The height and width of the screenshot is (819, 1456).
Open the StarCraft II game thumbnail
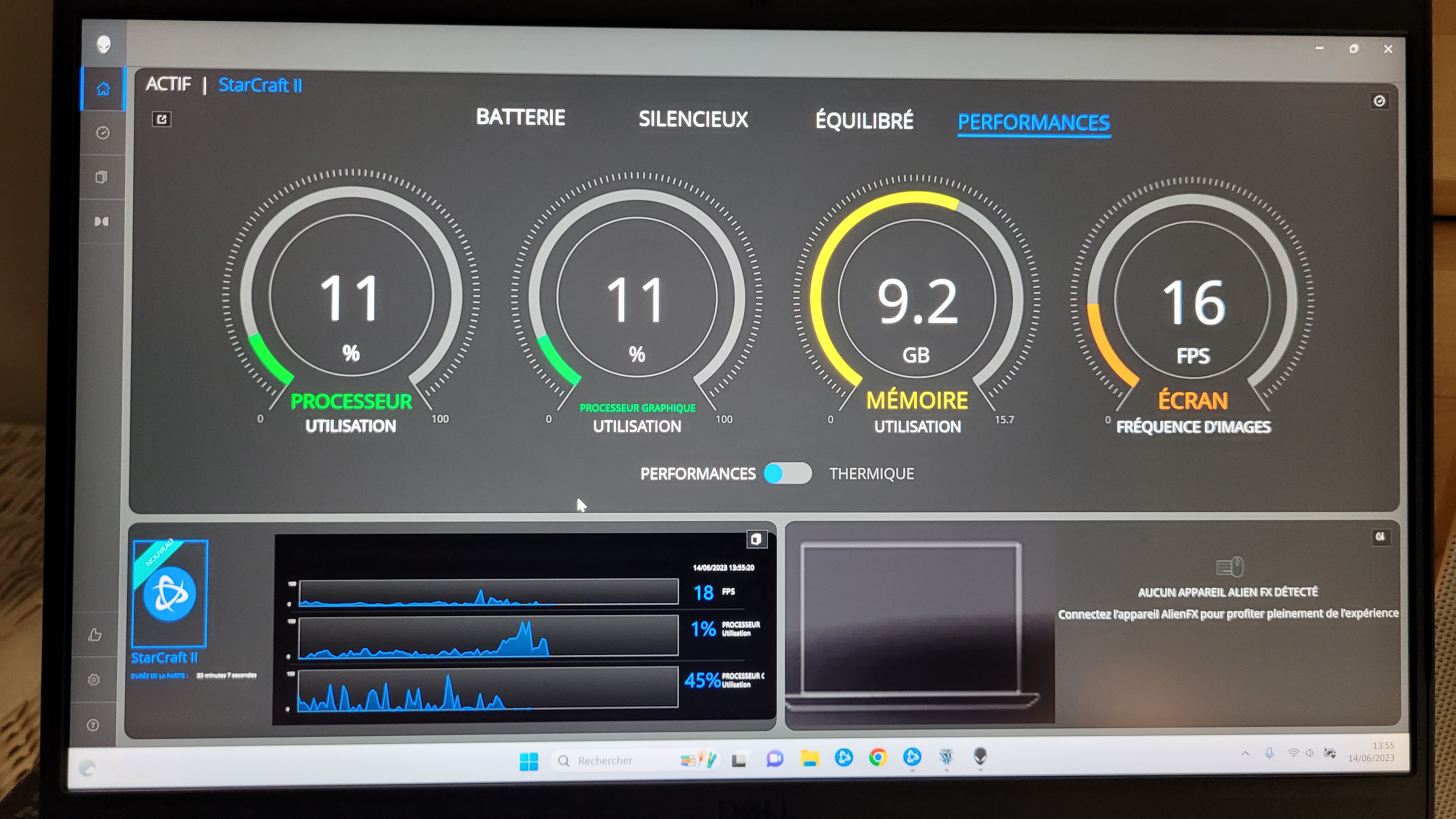(x=170, y=593)
